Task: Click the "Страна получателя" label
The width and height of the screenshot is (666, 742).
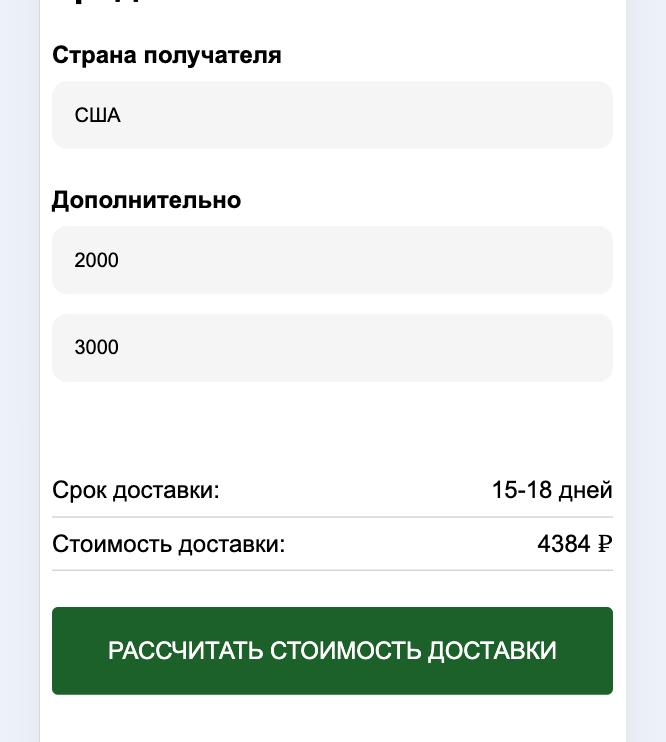Action: click(166, 55)
